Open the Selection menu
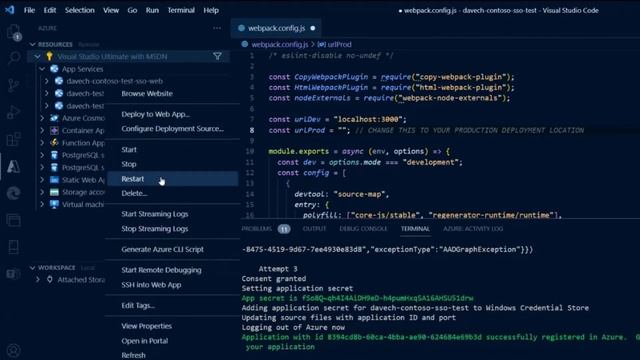Viewport: 640px width, 360px height. click(80, 10)
